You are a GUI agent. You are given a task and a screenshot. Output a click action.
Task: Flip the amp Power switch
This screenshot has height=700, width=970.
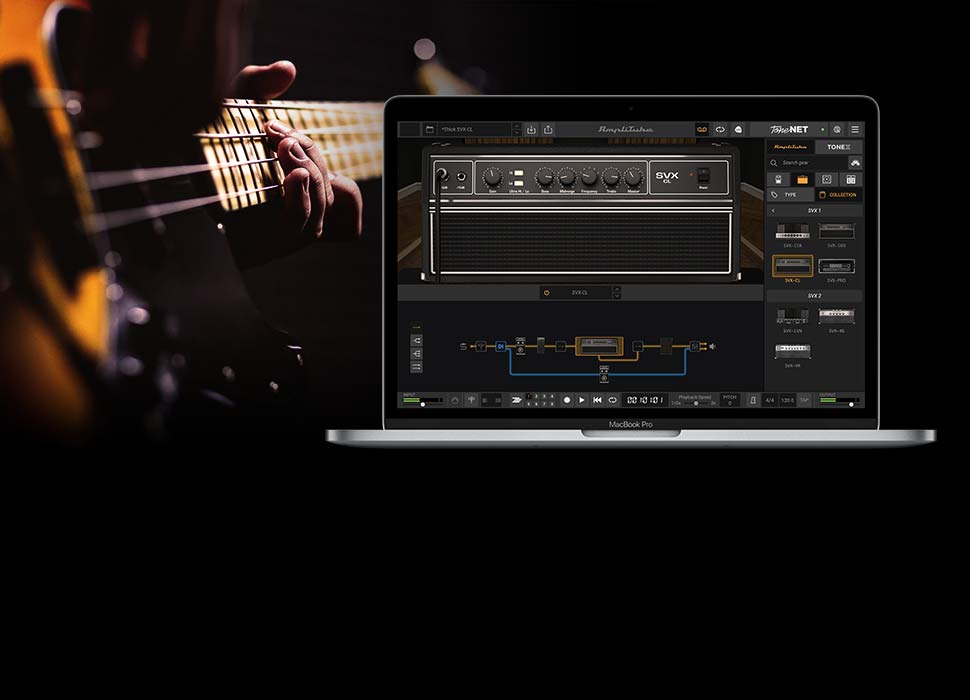(x=703, y=175)
